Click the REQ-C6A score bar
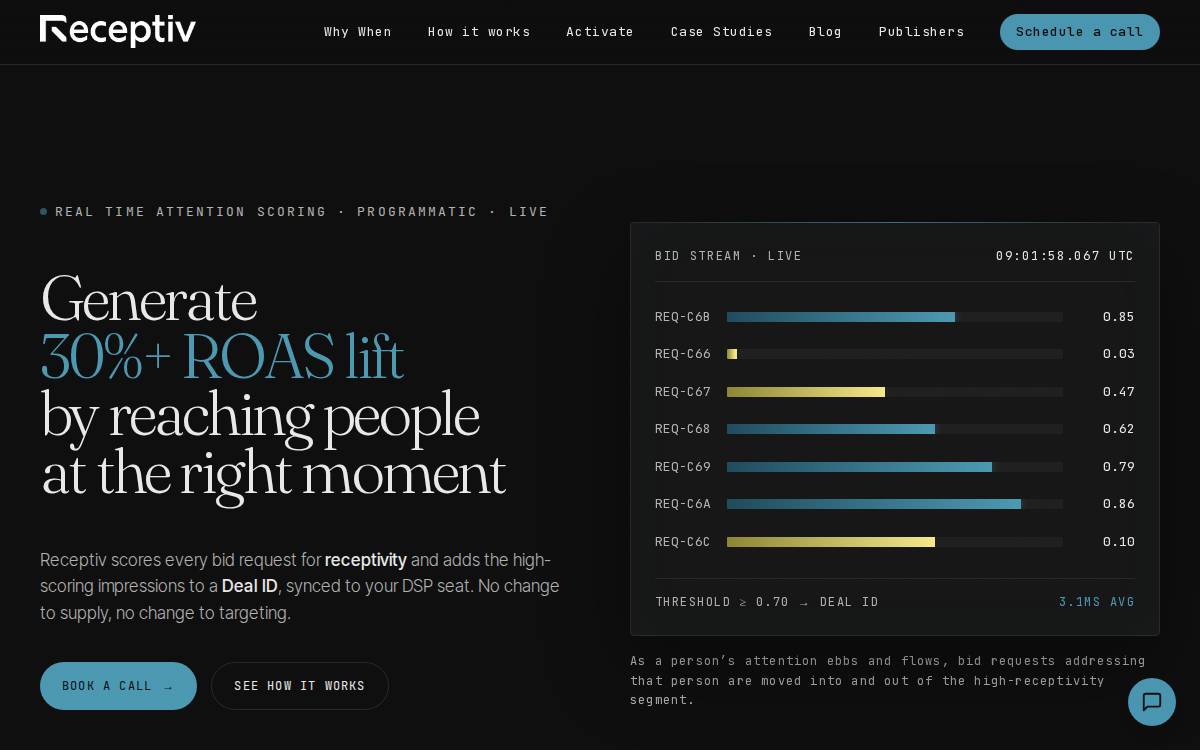This screenshot has height=750, width=1200. point(895,504)
